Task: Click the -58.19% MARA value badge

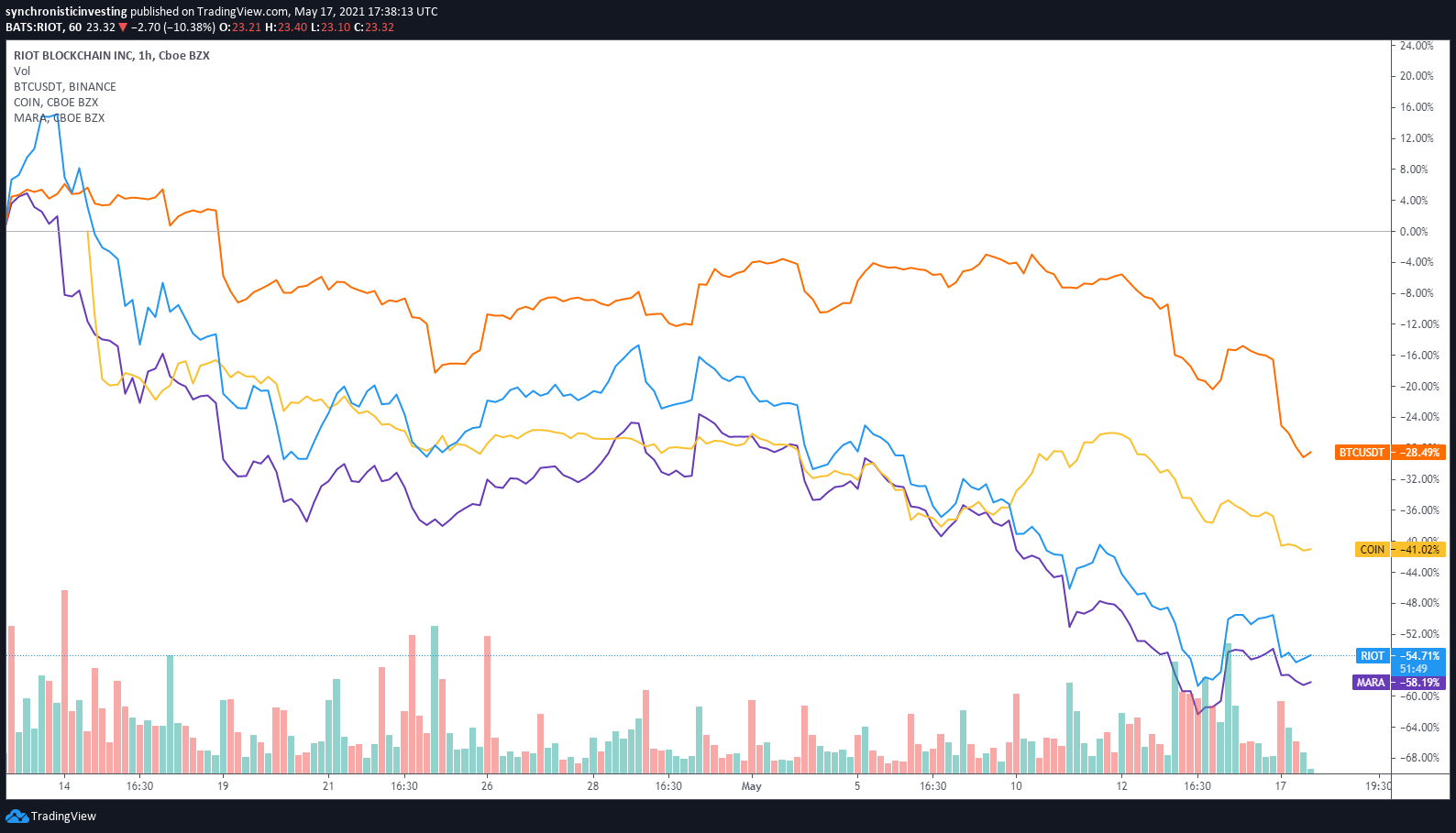Action: 1418,683
